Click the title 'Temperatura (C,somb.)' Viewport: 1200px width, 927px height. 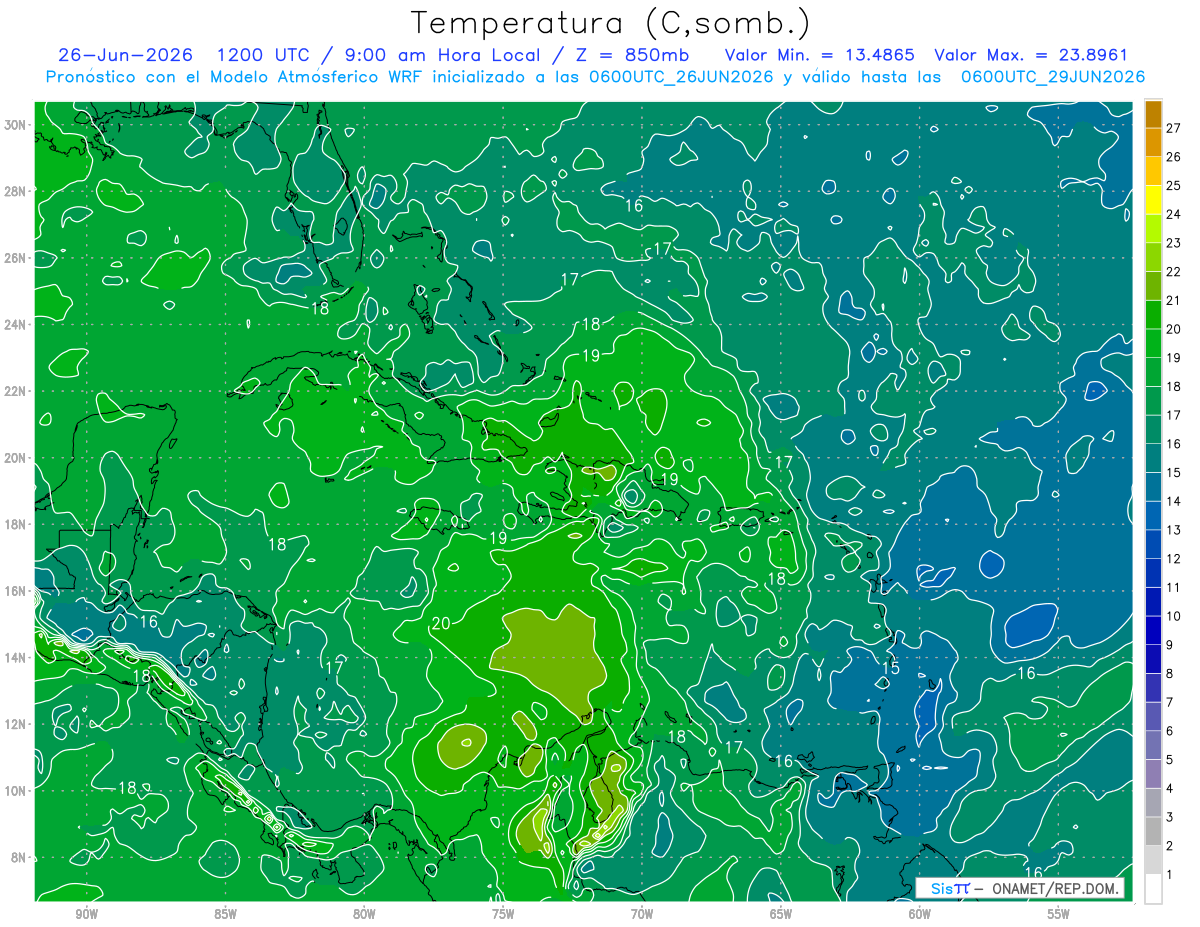609,23
